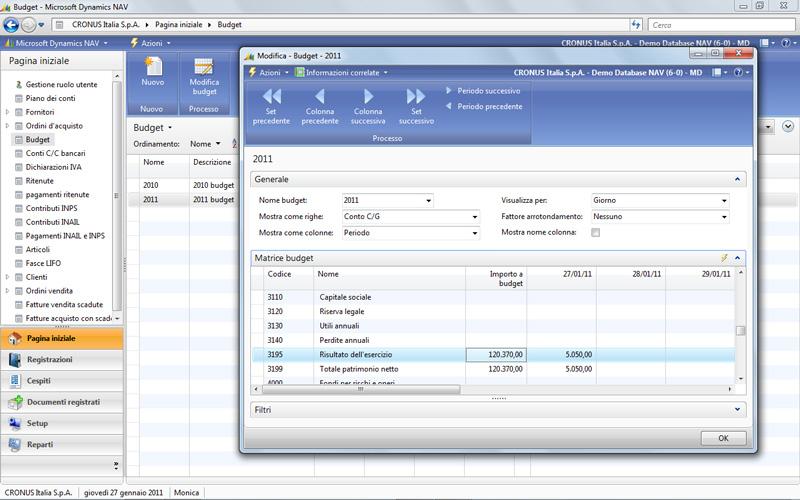The height and width of the screenshot is (500, 800).
Task: Open the Fattore arrotondamento dropdown
Action: point(724,217)
